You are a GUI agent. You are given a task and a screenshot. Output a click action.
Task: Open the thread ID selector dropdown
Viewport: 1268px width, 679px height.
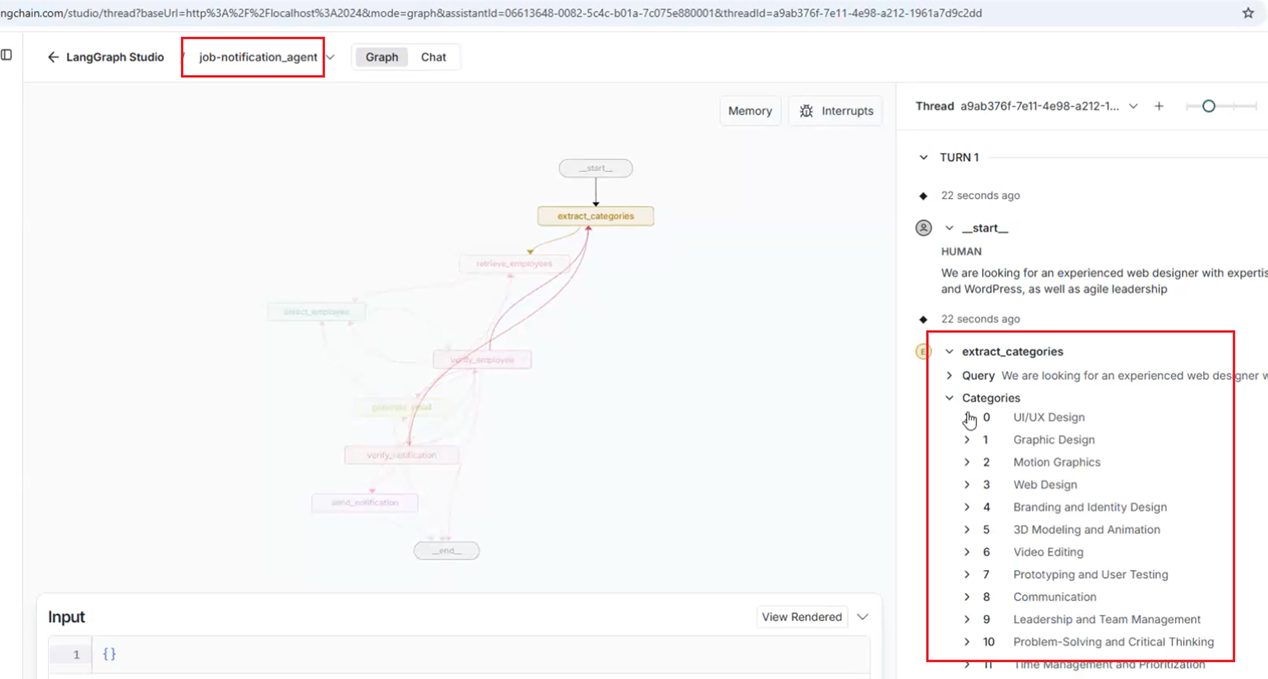(1133, 106)
